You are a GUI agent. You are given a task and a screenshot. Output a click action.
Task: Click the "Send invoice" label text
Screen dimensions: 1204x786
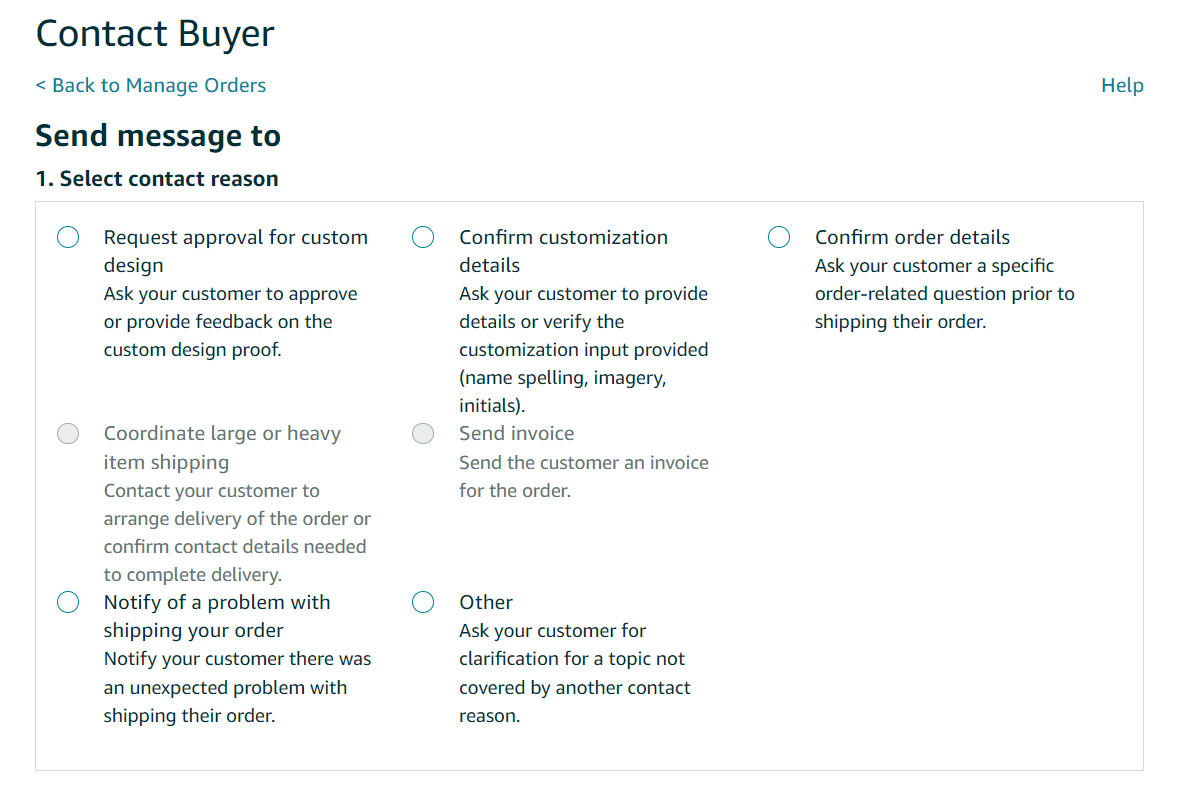click(516, 434)
